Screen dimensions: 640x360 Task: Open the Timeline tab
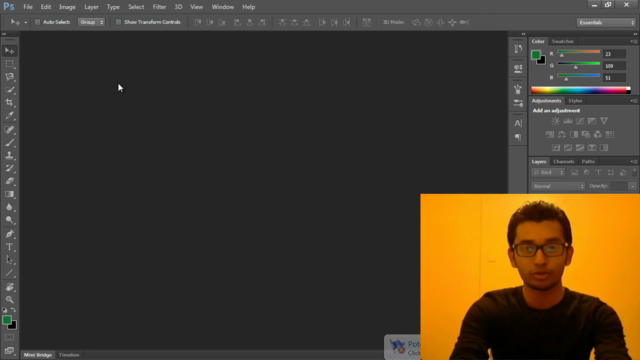pyautogui.click(x=69, y=355)
